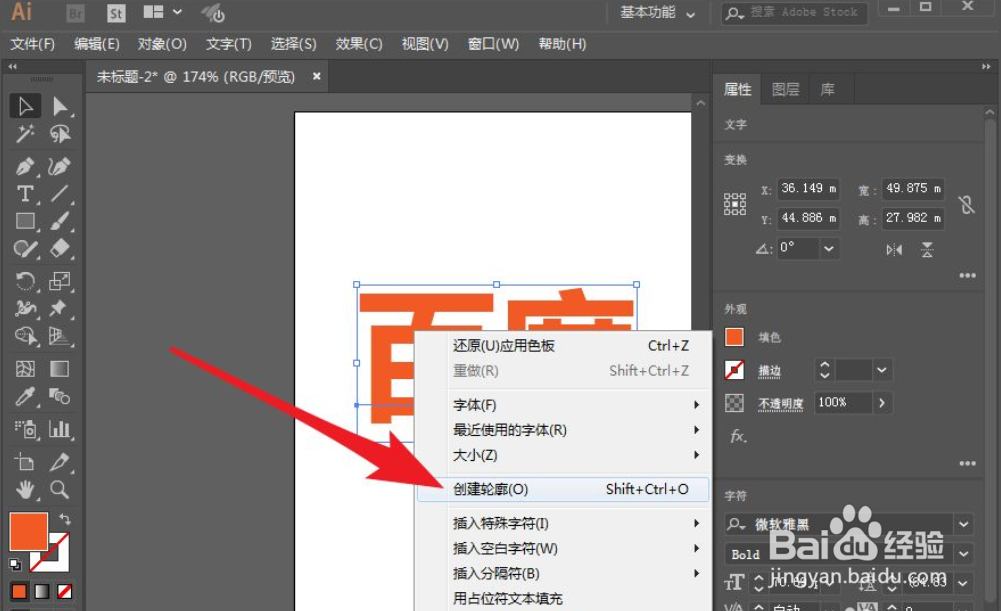The height and width of the screenshot is (611, 1001).
Task: Activate the Type tool
Action: coord(26,193)
